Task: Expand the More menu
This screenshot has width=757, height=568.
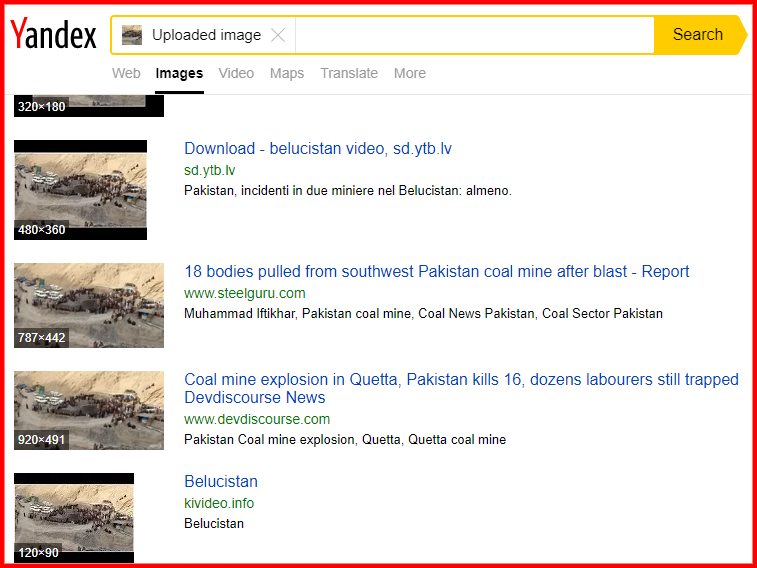Action: pos(410,73)
